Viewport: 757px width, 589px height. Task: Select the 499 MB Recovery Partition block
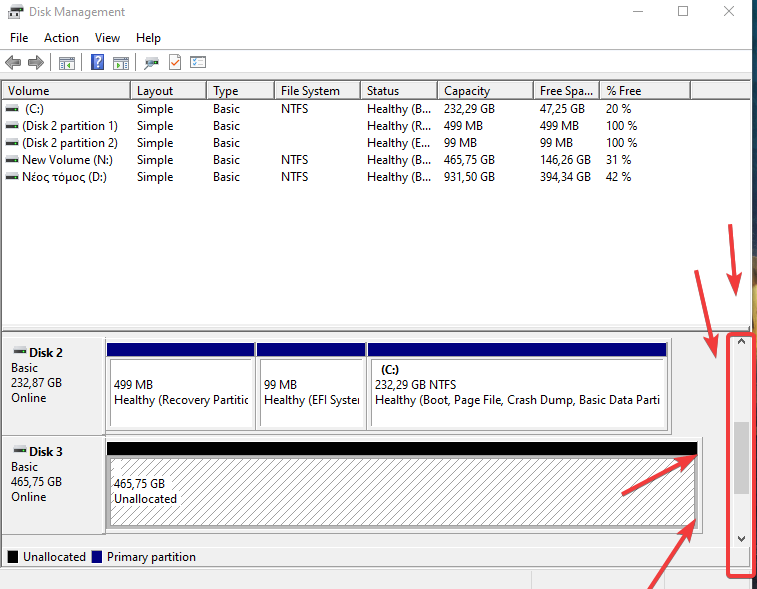pos(181,386)
